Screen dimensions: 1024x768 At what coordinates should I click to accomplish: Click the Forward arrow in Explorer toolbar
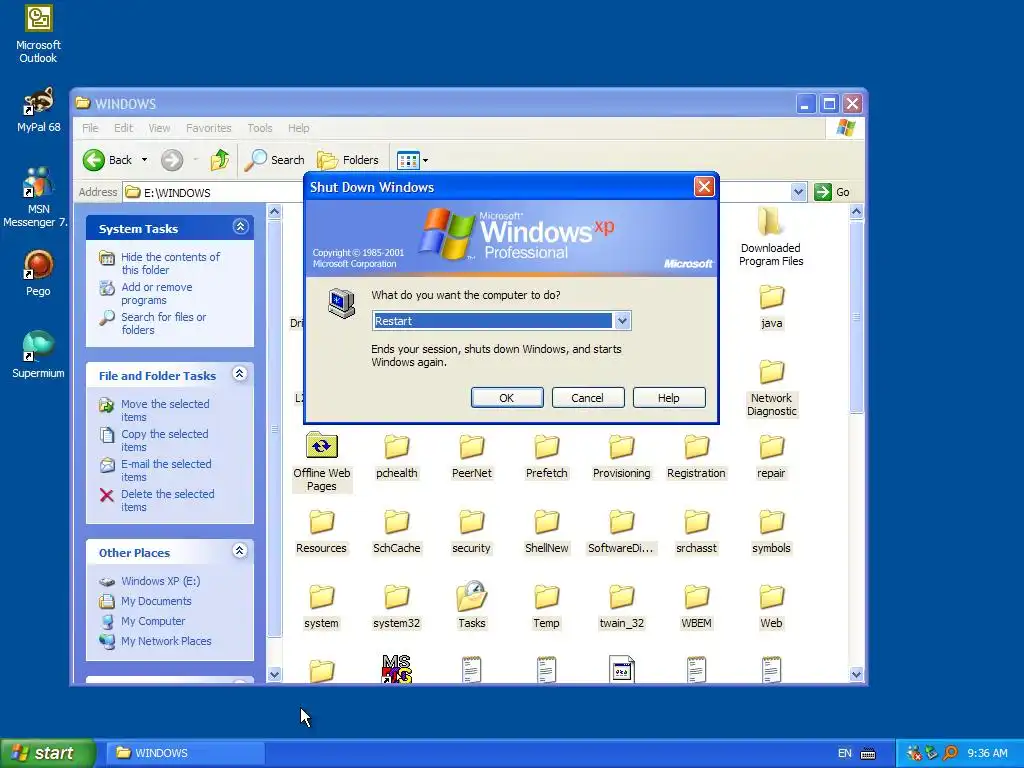point(172,160)
